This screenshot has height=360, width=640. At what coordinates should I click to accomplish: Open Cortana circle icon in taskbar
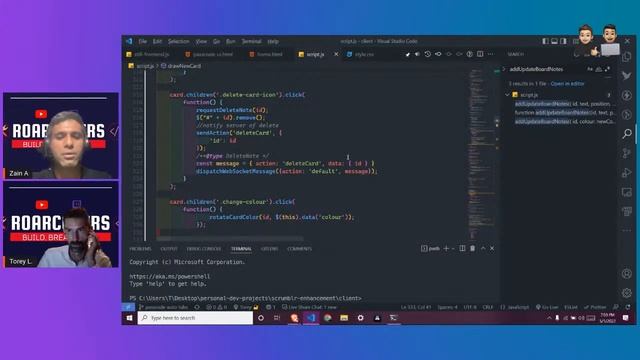click(x=261, y=318)
